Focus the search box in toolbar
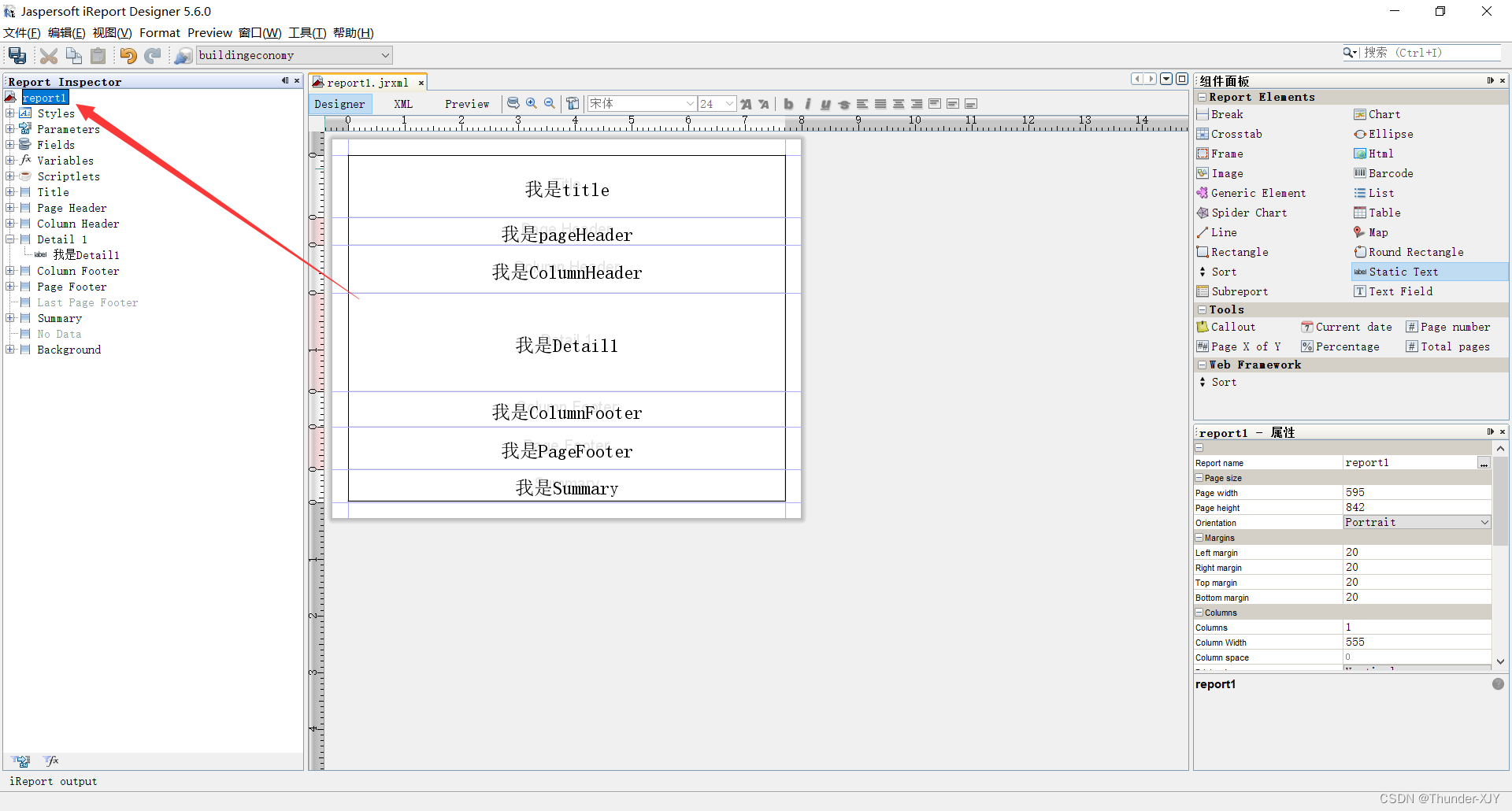 tap(1430, 53)
